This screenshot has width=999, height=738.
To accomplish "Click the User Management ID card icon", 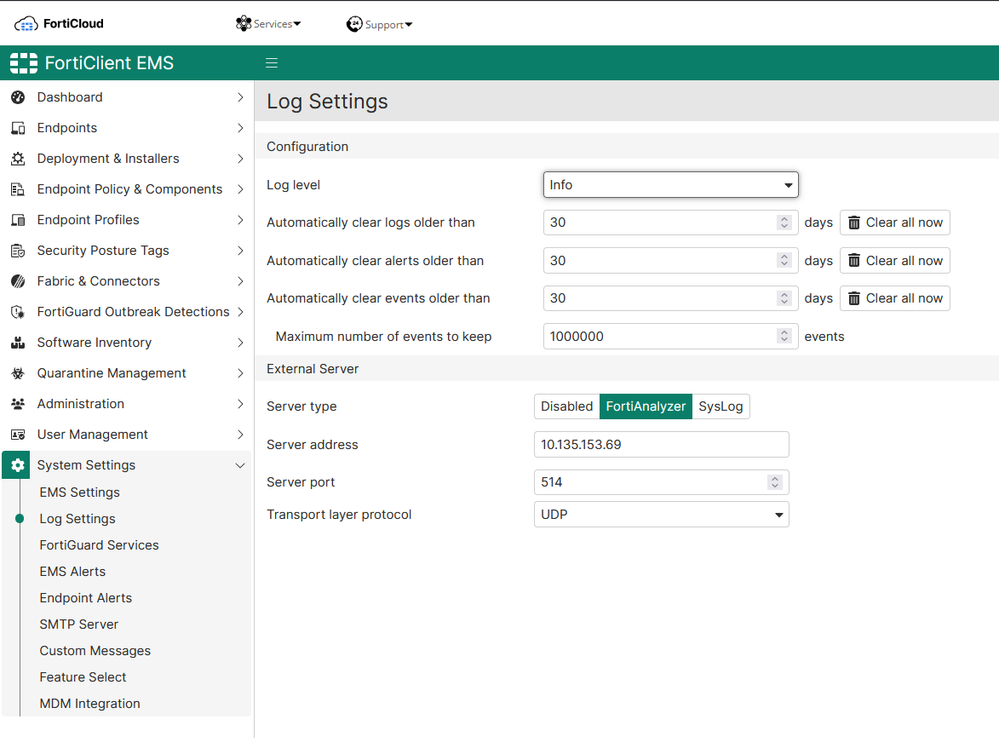I will click(18, 435).
